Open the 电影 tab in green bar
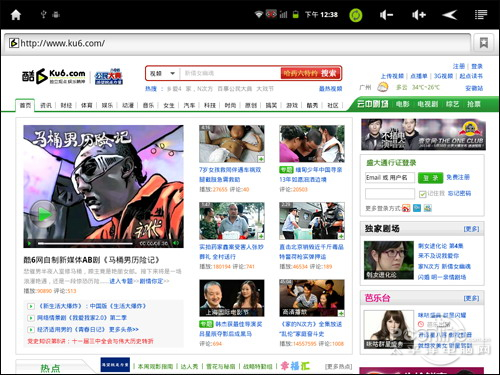 pyautogui.click(x=402, y=104)
